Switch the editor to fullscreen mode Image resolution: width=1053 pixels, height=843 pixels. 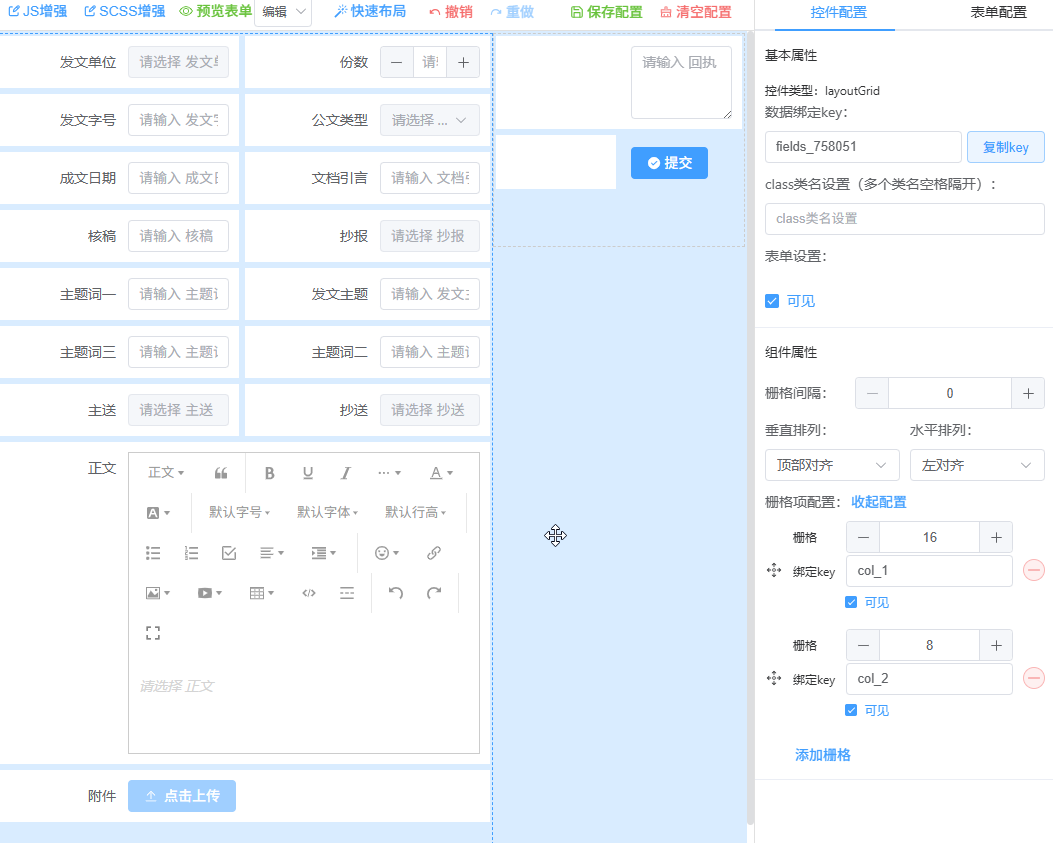[x=153, y=633]
